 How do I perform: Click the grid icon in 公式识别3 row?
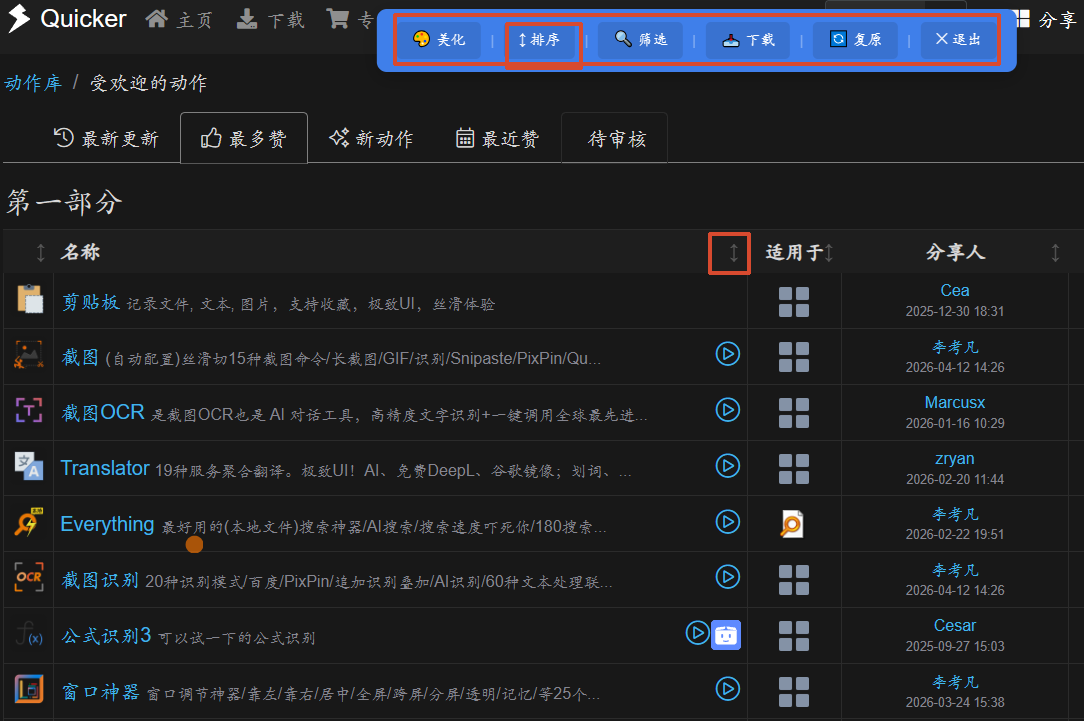coord(794,636)
